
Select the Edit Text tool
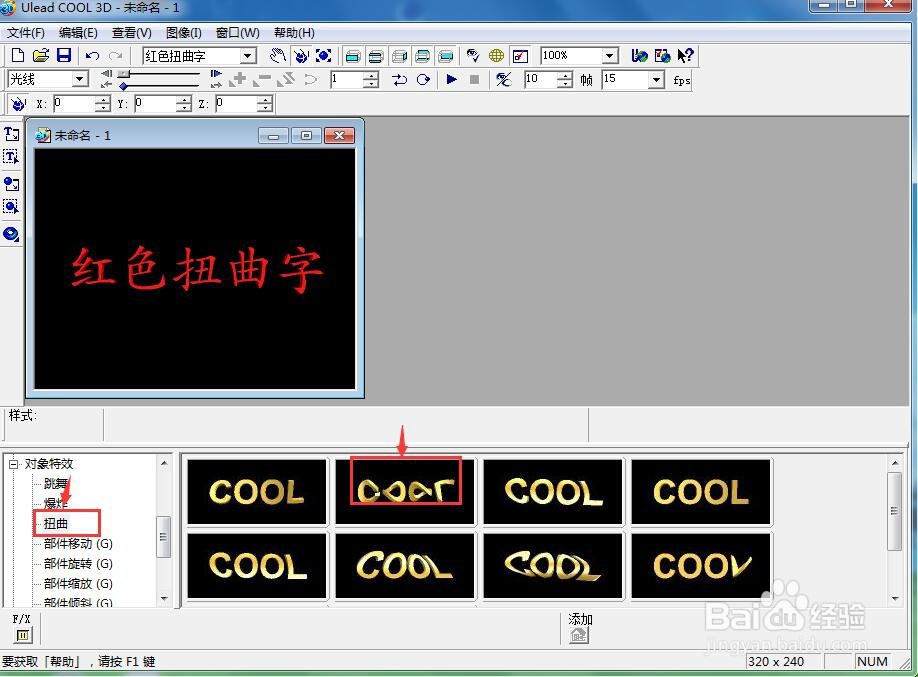tap(11, 157)
